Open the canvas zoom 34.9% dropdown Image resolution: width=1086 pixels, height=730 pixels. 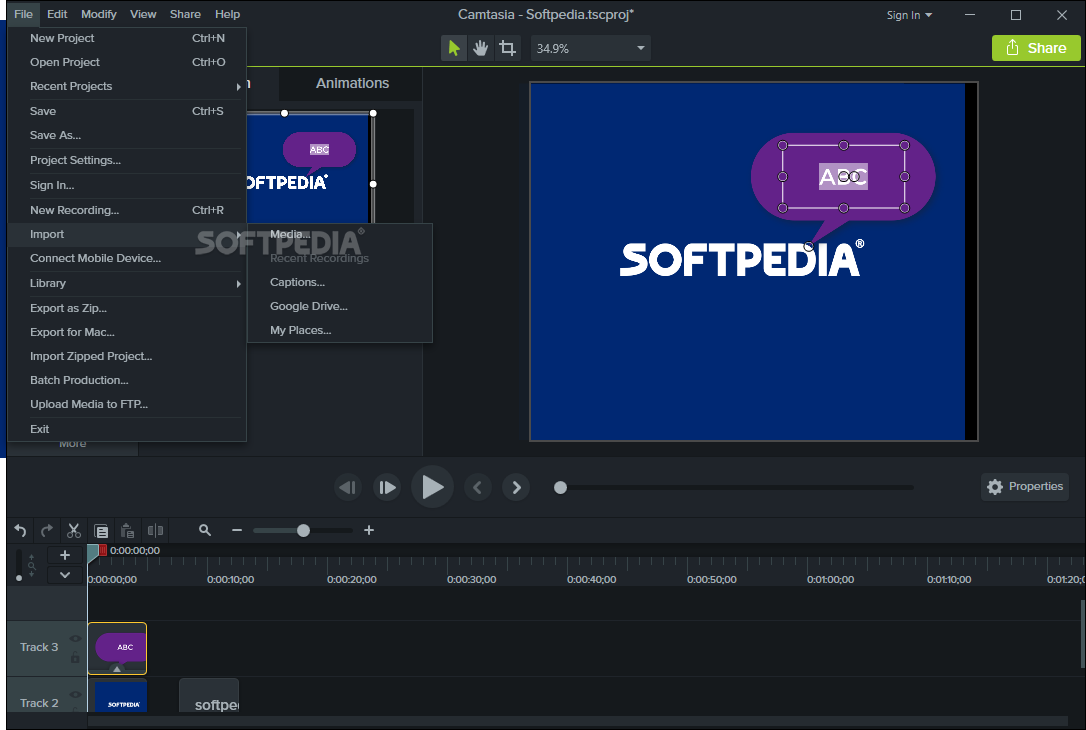click(x=591, y=48)
